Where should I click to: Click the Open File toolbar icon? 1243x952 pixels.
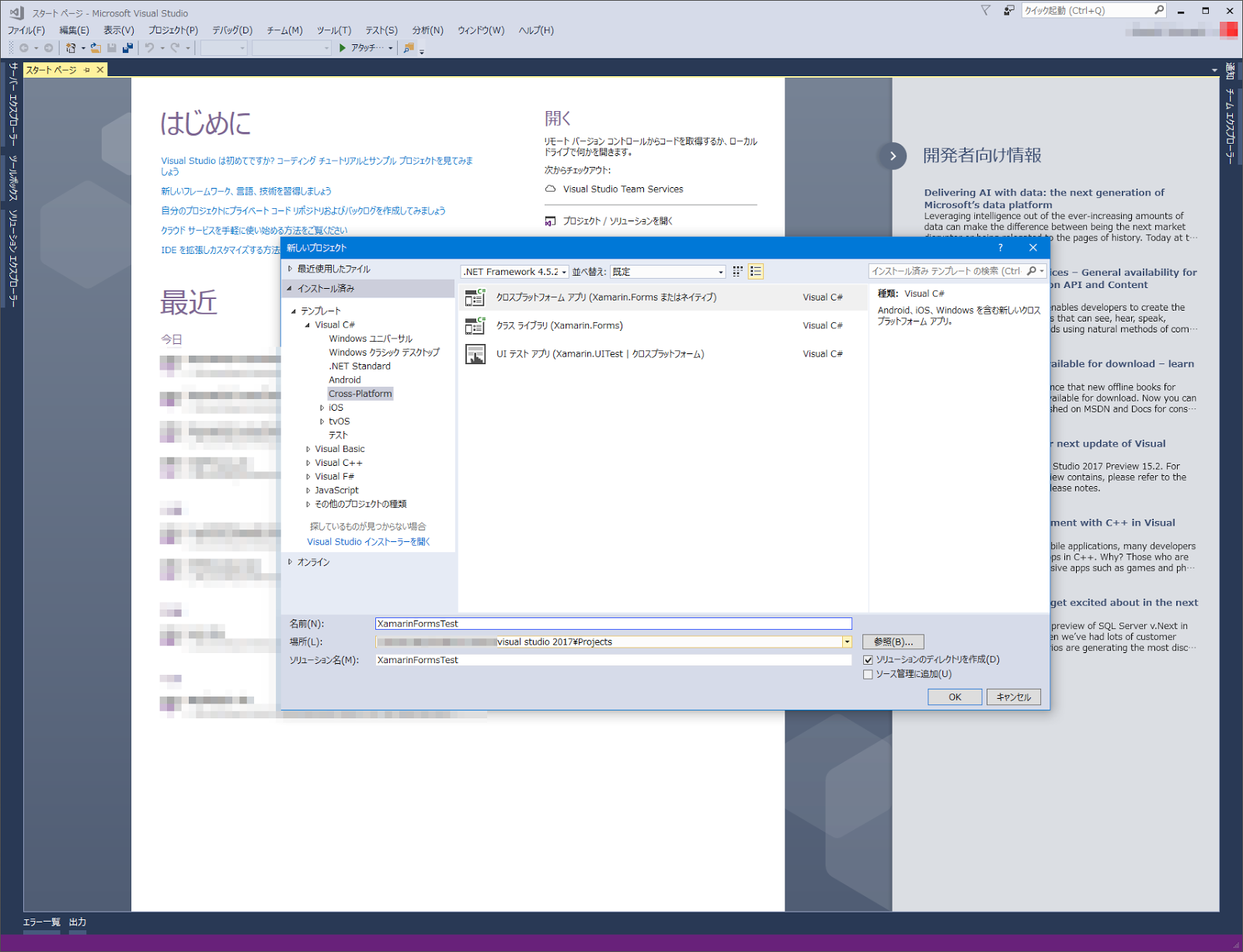tap(96, 48)
